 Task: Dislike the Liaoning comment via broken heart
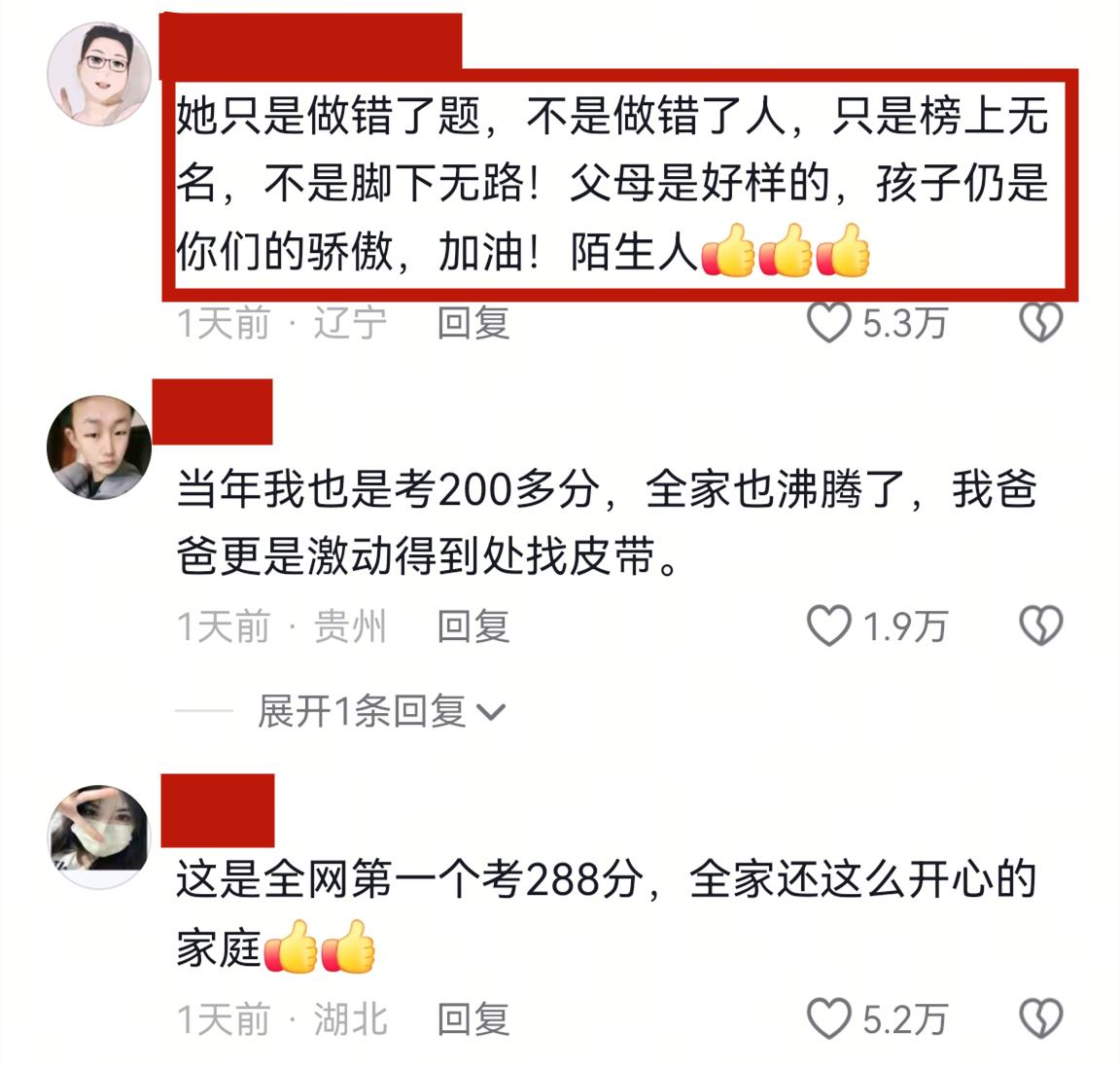point(1040,322)
